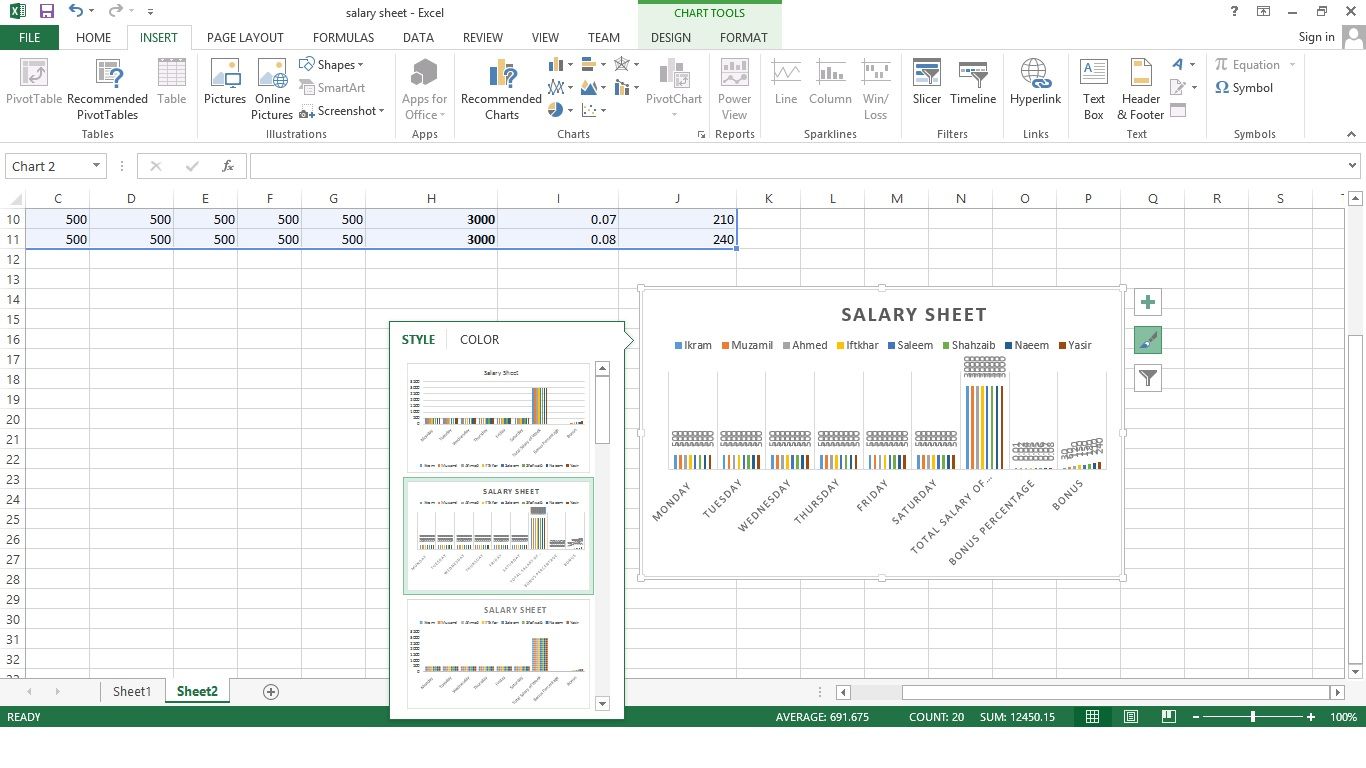Insert a line chart type
The height and width of the screenshot is (768, 1366).
559,88
